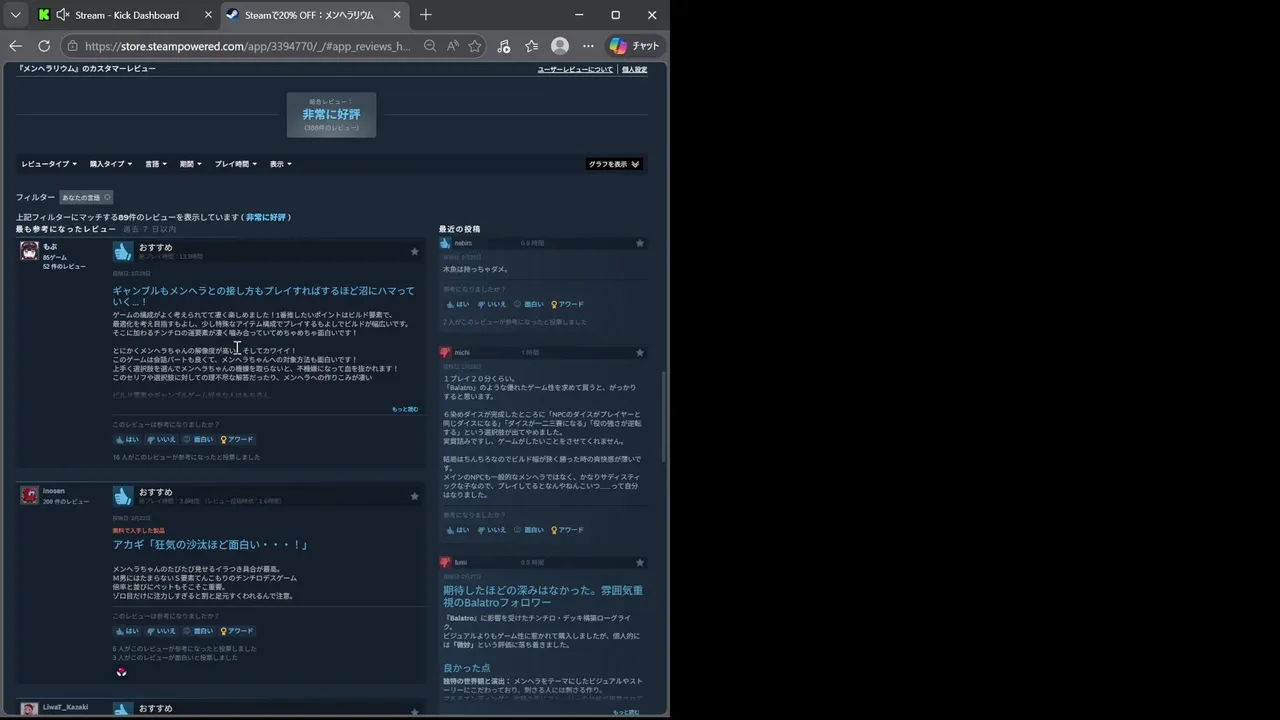Open もぶ's profile avatar

coord(30,251)
